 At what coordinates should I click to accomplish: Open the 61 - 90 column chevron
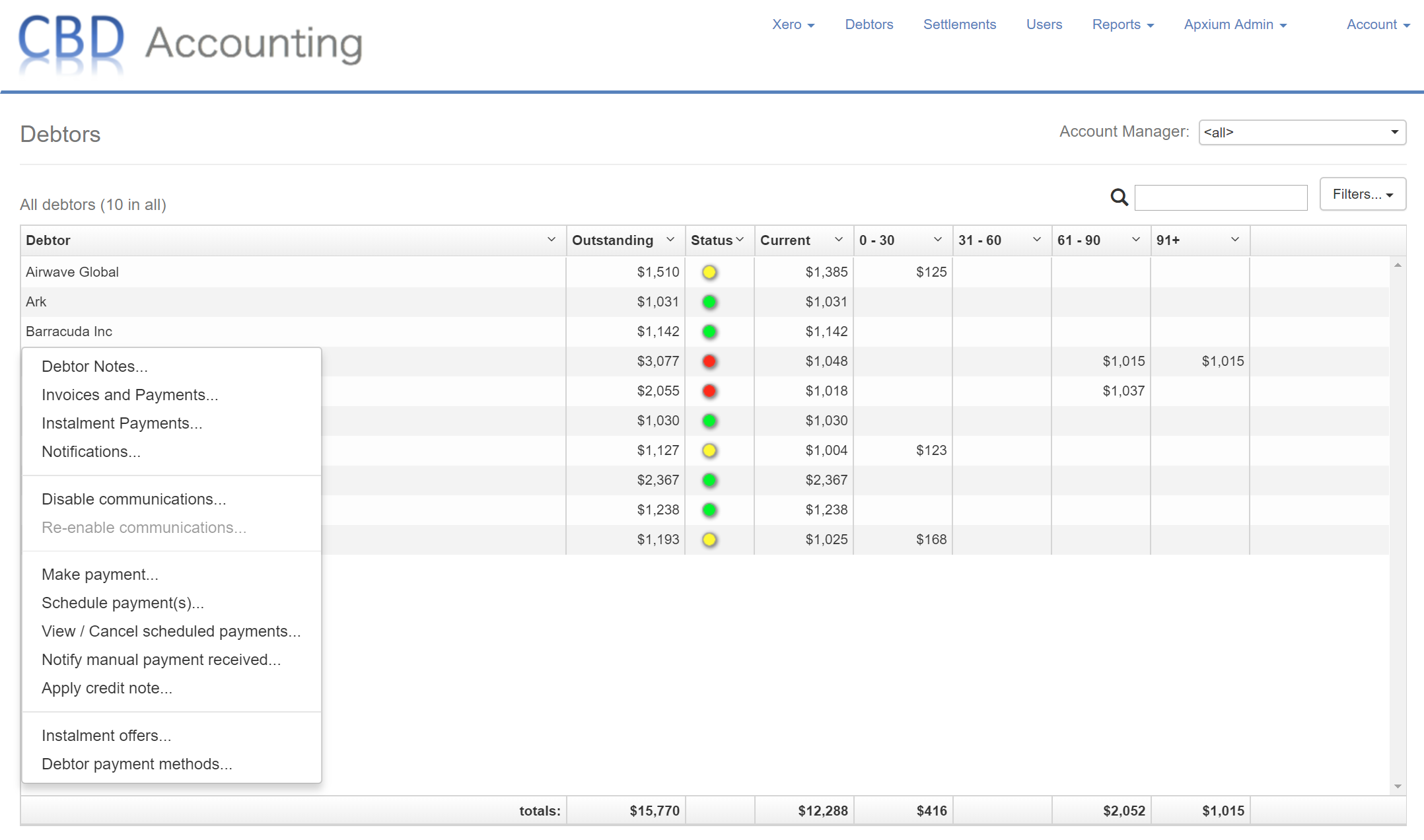pyautogui.click(x=1136, y=240)
